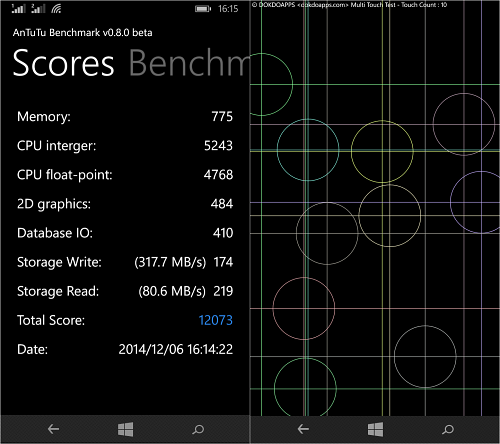Tap the Windows Start button on the AnTuTu screen
The height and width of the screenshot is (444, 500).
[x=125, y=429]
